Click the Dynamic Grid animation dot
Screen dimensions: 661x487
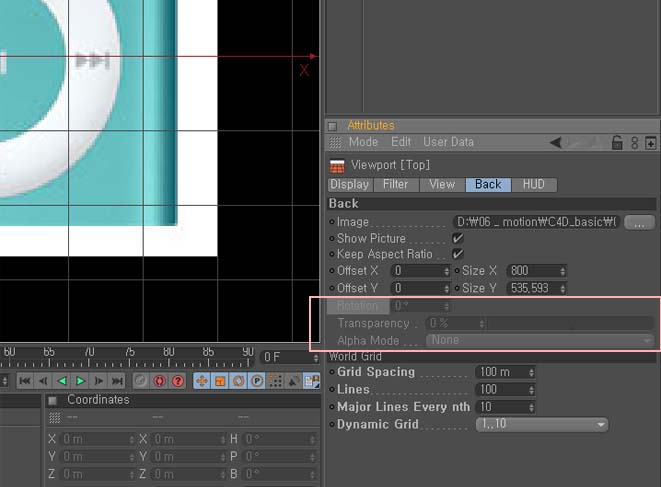(332, 425)
